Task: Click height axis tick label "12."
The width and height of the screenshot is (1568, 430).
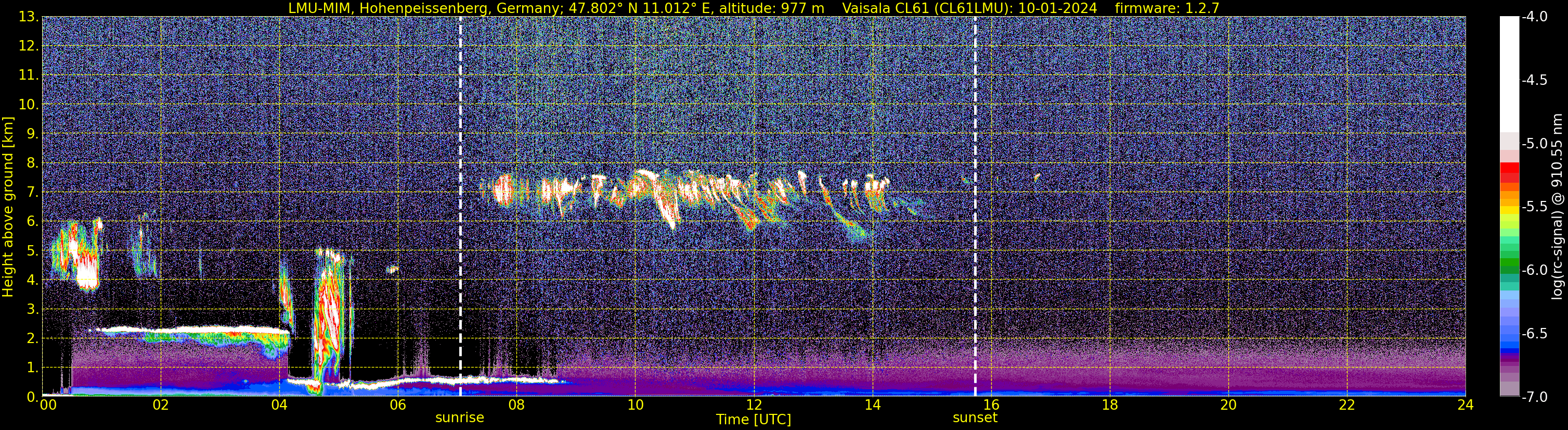Action: 29,46
